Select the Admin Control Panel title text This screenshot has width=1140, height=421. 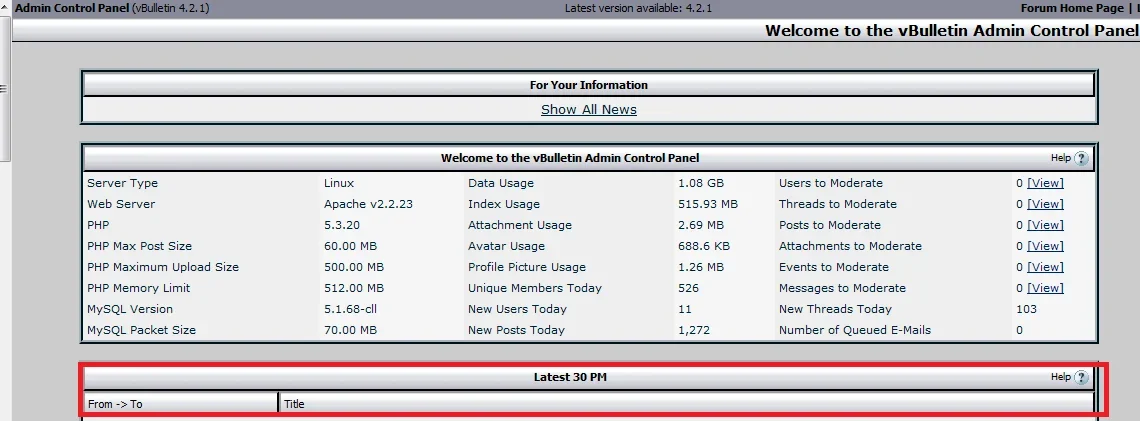pos(72,8)
